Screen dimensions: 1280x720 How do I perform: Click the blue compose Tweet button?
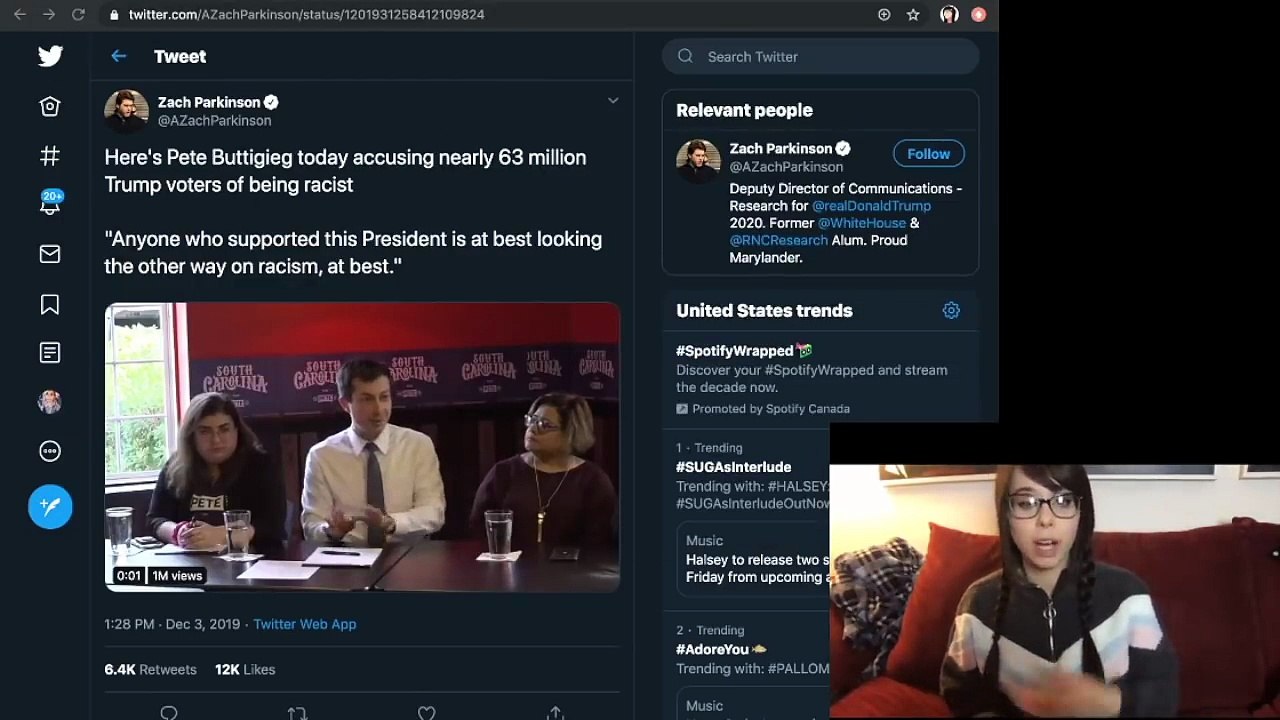pyautogui.click(x=50, y=506)
